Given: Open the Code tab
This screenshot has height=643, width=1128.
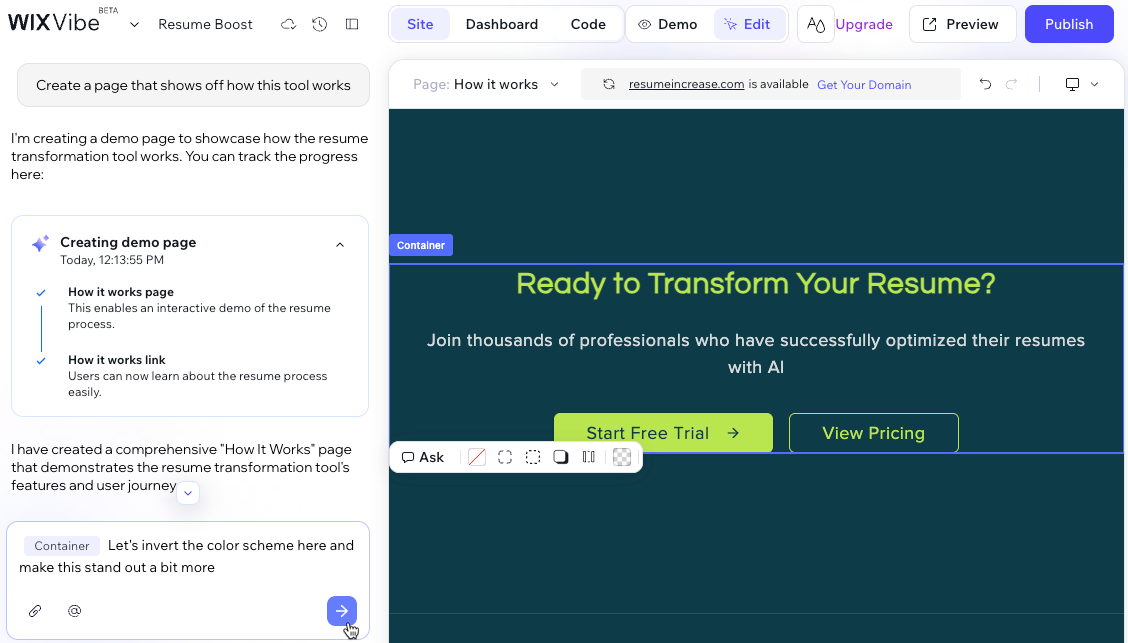Looking at the screenshot, I should (x=588, y=24).
